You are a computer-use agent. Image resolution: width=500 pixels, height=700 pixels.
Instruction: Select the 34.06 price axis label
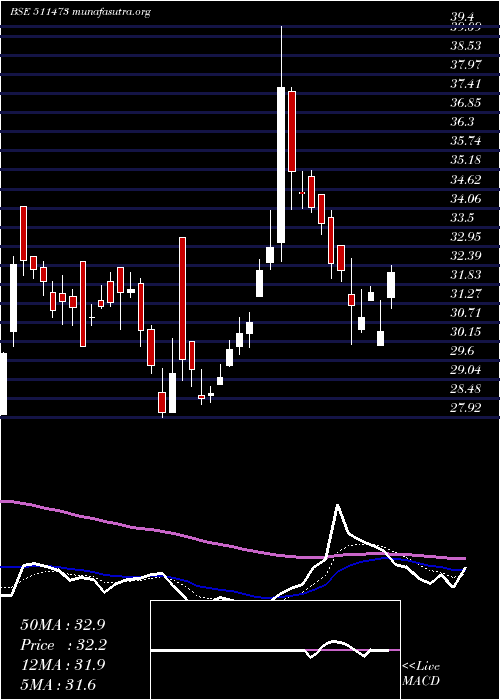(x=465, y=198)
